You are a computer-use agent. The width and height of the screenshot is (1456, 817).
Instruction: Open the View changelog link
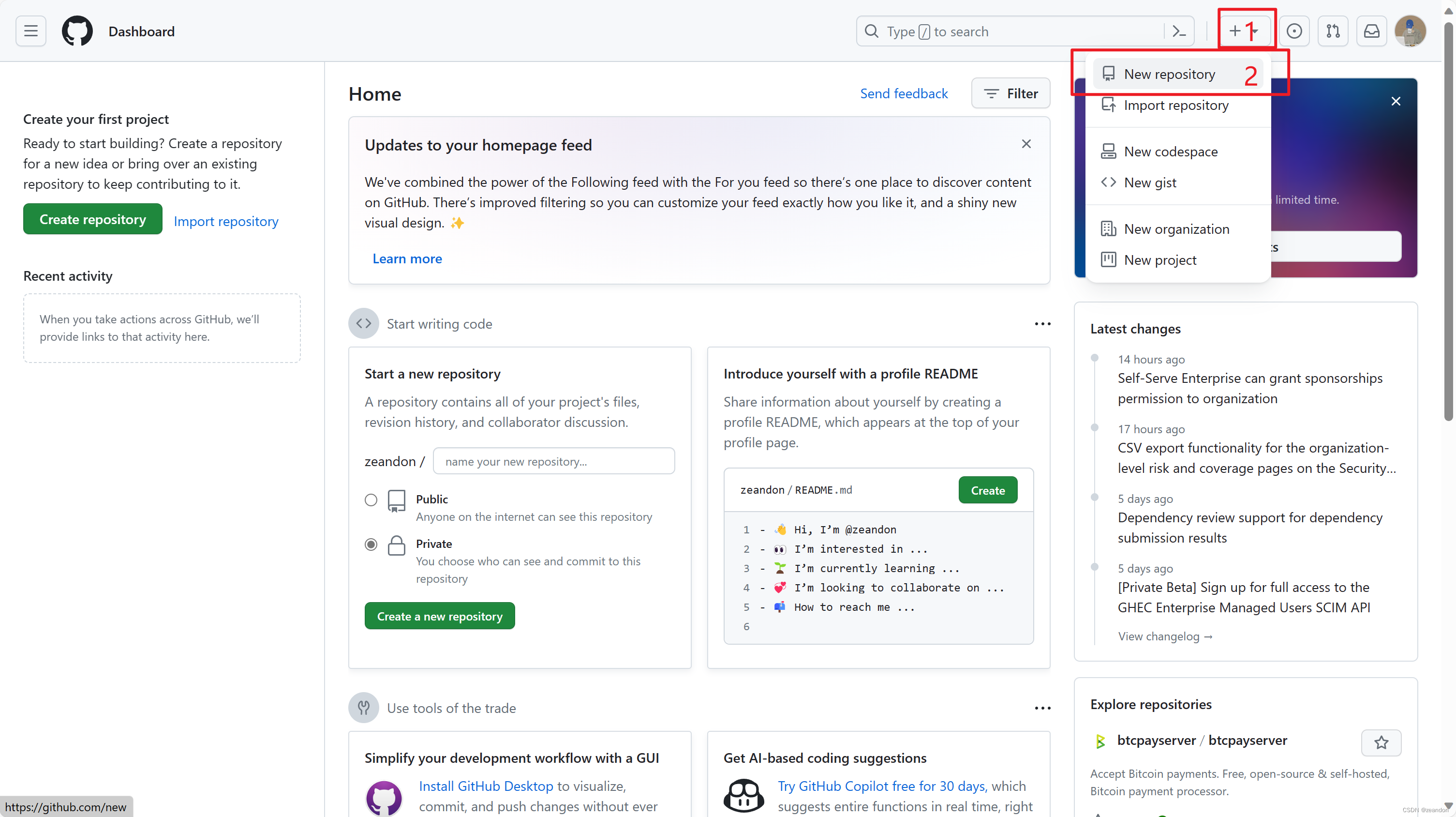1165,636
